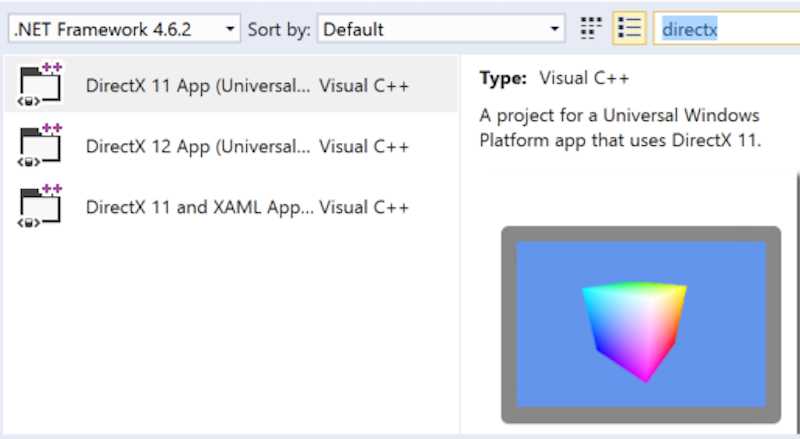Click Visual C++ label in XAML App row

pos(364,207)
